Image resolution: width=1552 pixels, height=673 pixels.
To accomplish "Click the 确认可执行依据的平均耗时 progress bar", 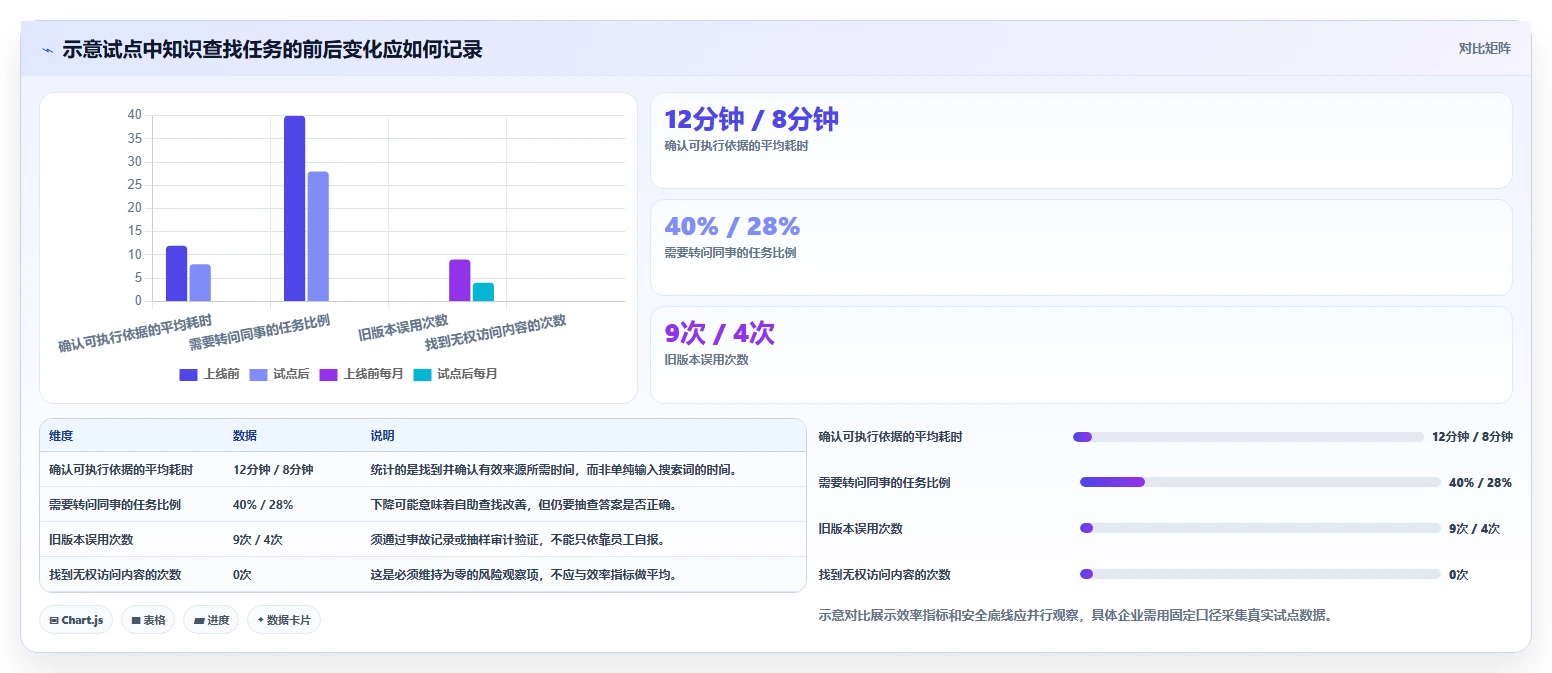I will coord(1248,437).
